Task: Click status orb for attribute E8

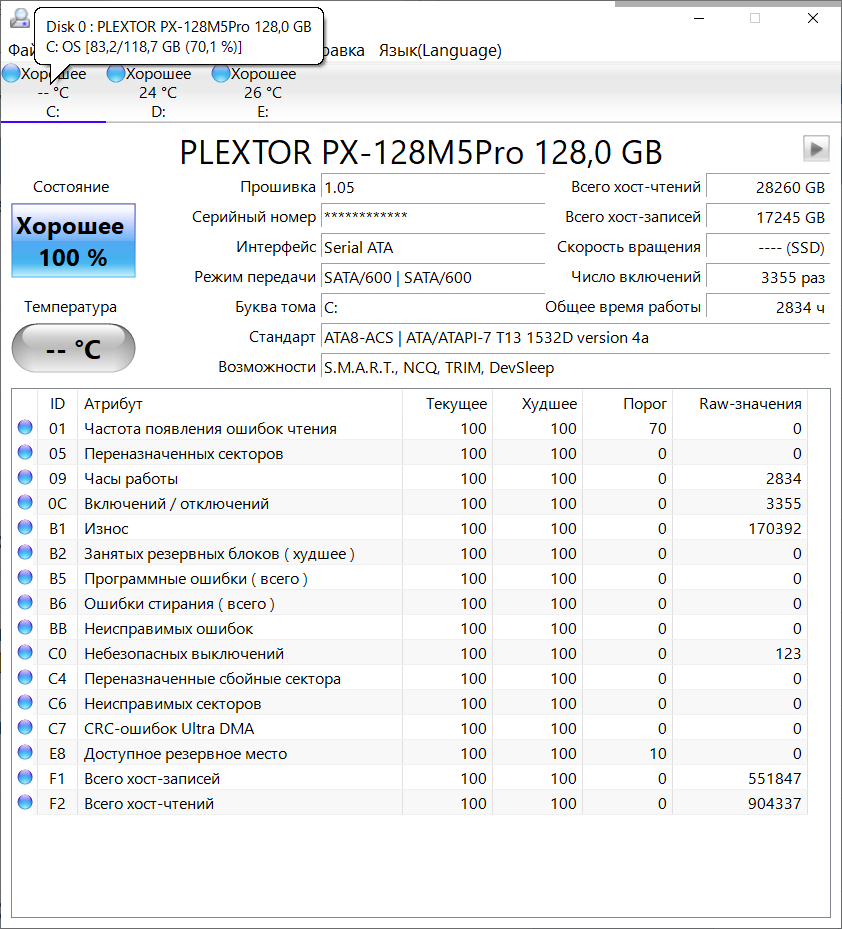Action: click(x=25, y=752)
